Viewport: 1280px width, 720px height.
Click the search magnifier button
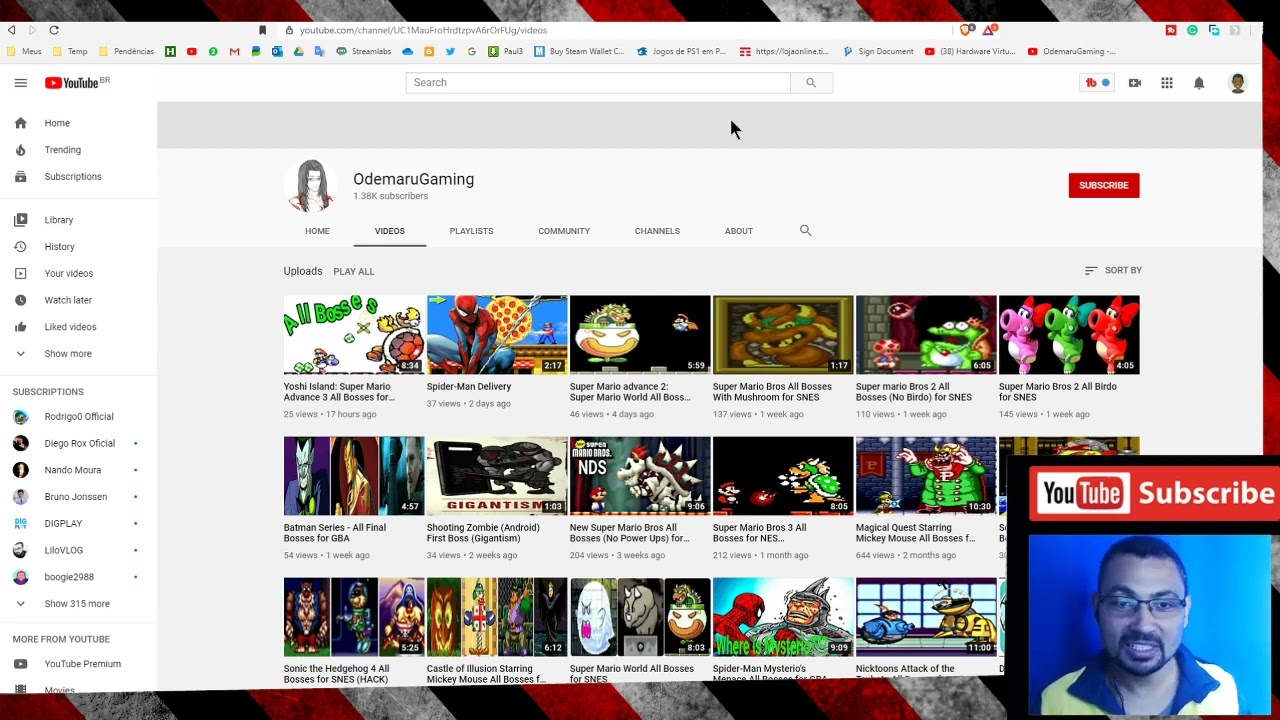click(x=811, y=83)
